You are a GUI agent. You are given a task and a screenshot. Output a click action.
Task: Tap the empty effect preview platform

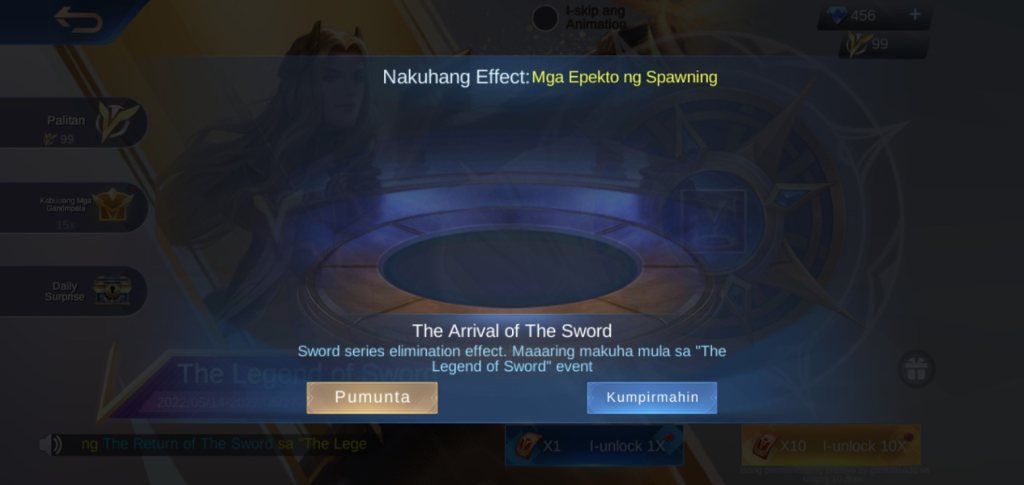coord(509,268)
